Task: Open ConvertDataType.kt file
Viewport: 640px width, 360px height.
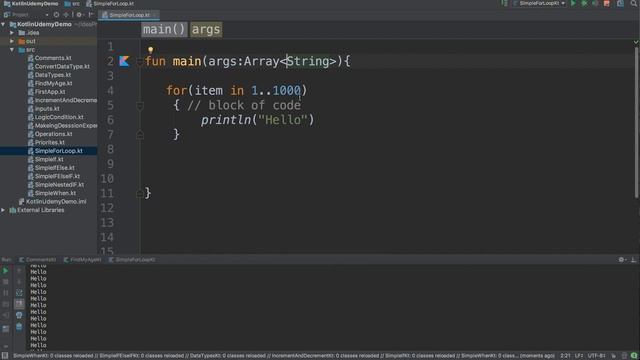Action: (x=58, y=67)
